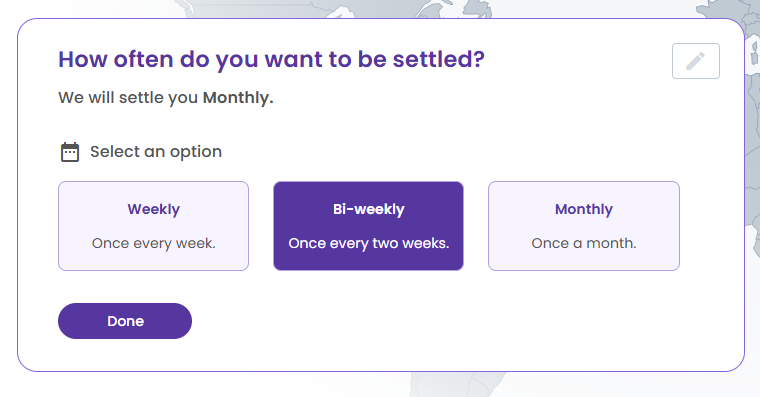The width and height of the screenshot is (760, 397).
Task: Click empty dialog space right of Done button
Action: pos(436,321)
